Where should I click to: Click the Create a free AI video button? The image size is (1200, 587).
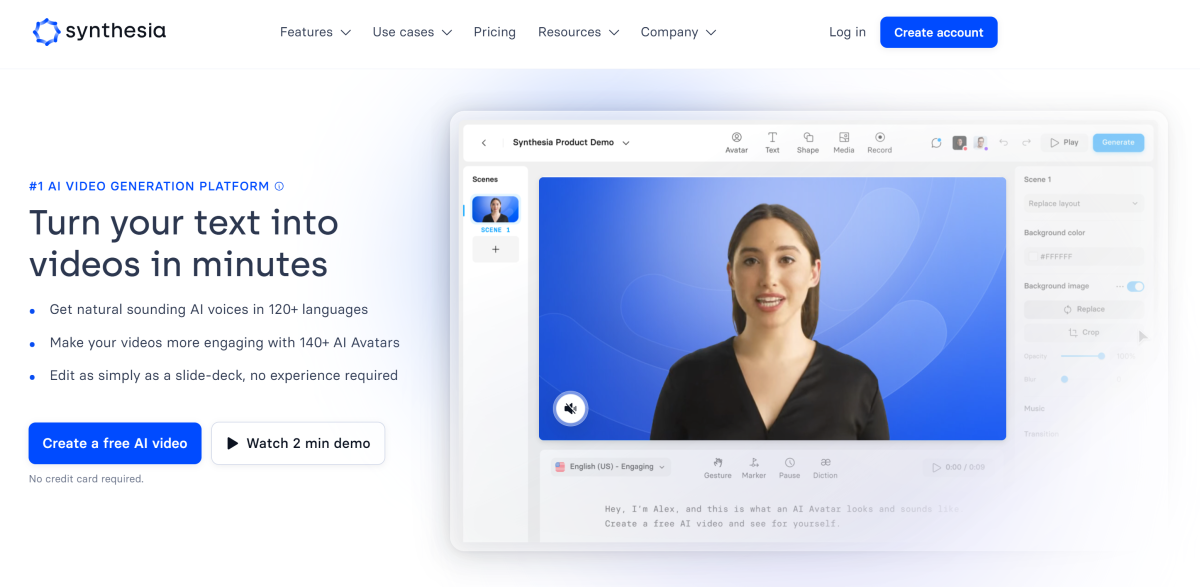tap(115, 443)
